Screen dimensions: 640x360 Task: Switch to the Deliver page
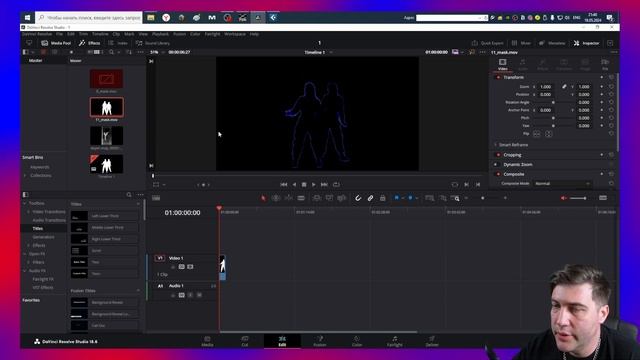tap(432, 341)
